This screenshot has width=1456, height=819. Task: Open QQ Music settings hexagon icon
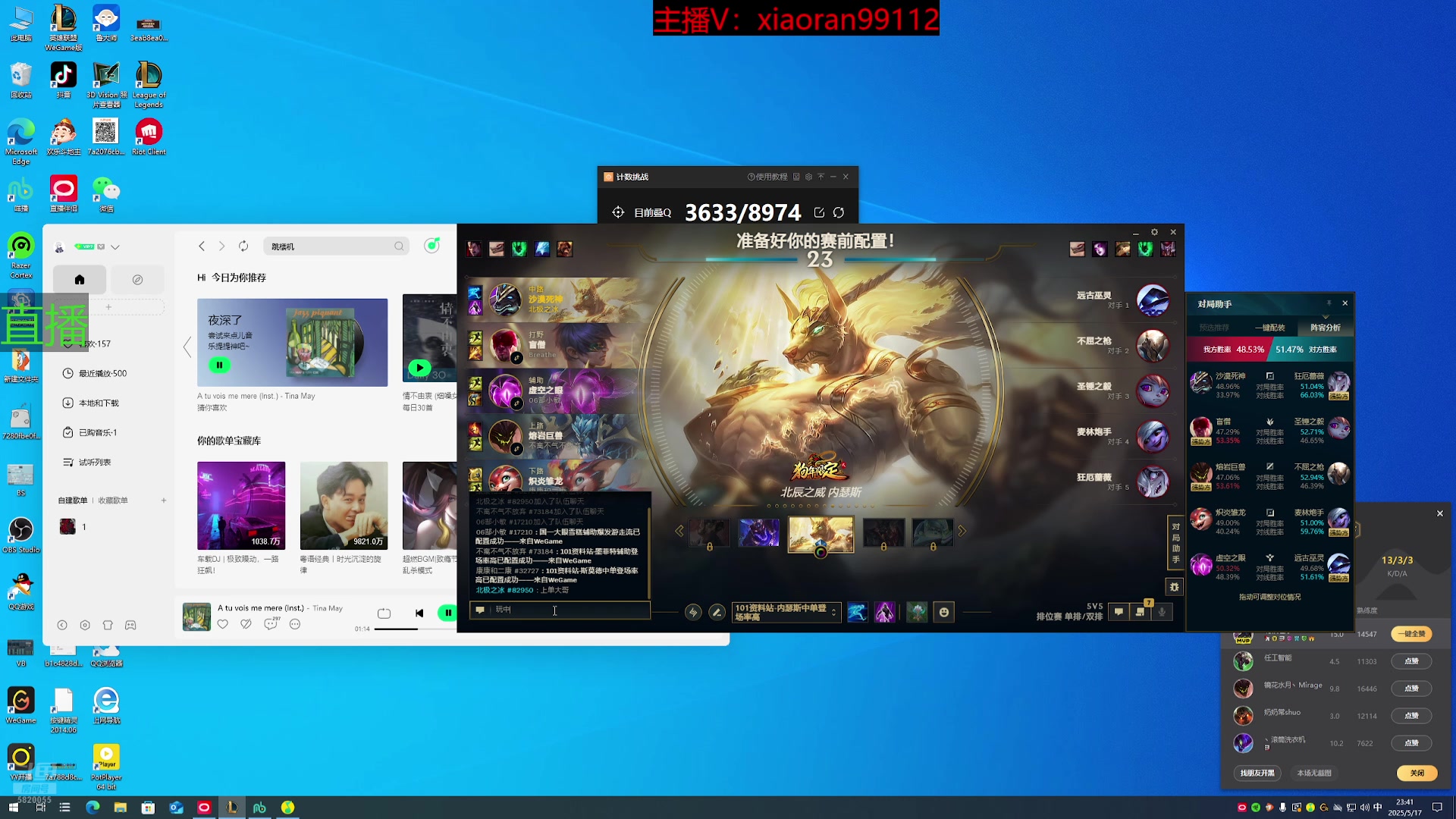click(x=85, y=626)
